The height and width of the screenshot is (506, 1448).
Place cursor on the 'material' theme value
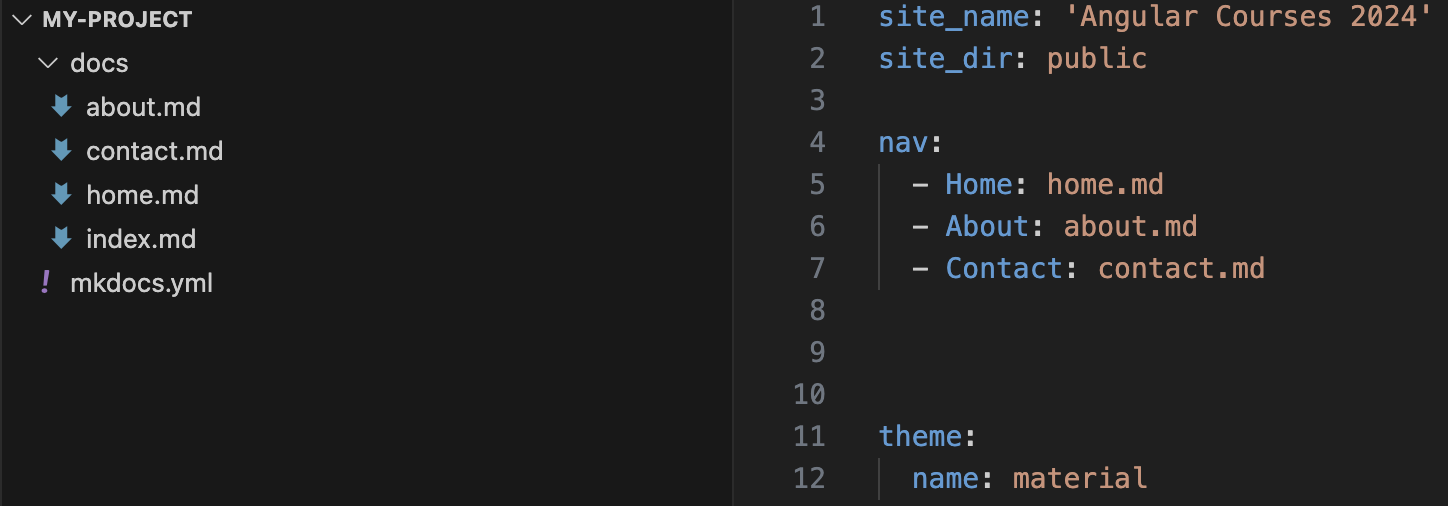coord(1080,479)
